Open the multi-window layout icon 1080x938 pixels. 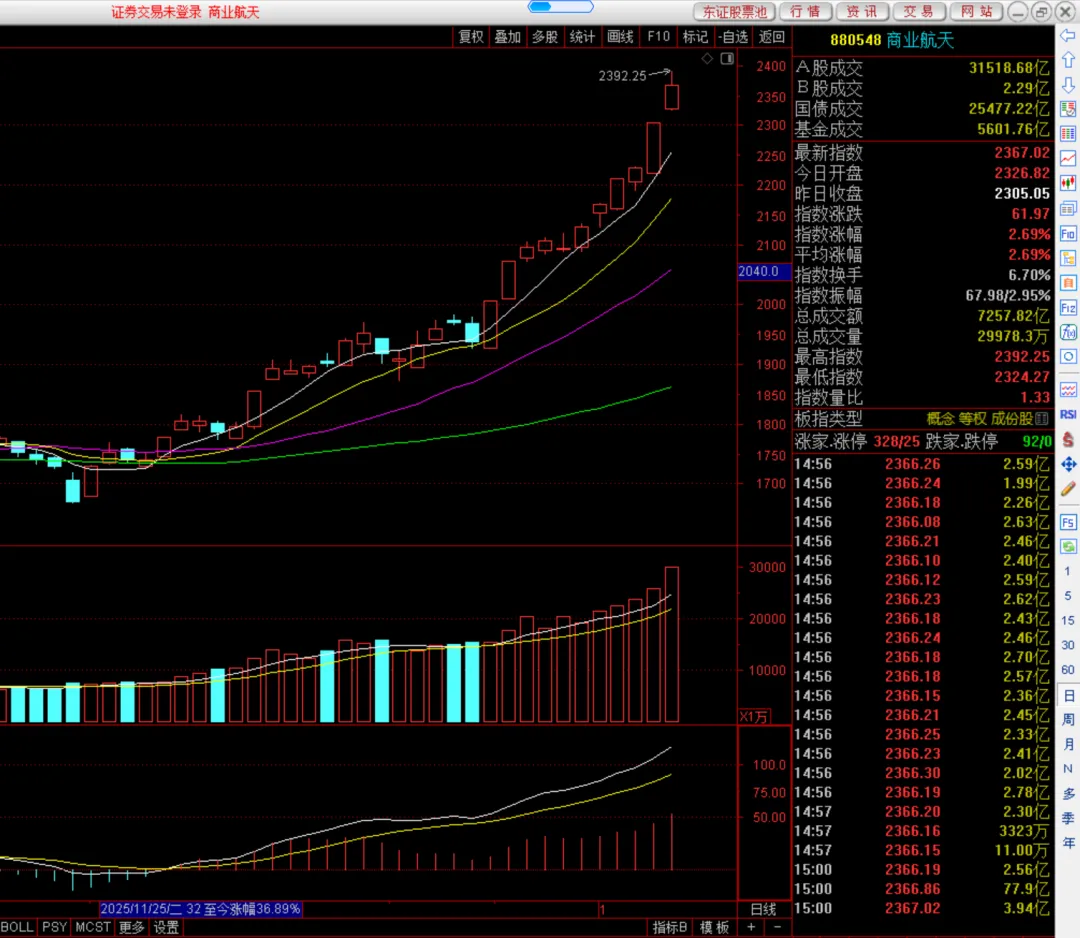[x=1068, y=209]
